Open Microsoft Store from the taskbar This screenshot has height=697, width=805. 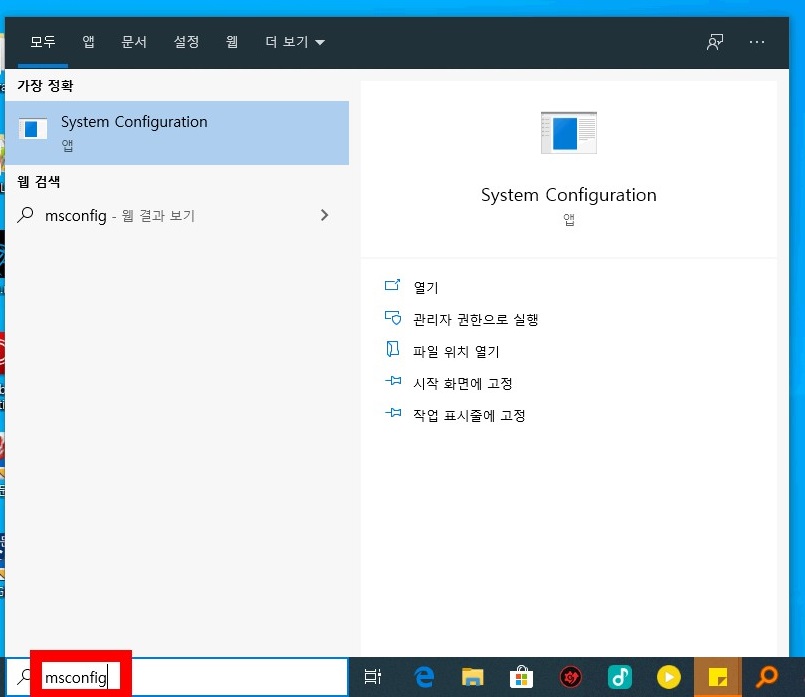(521, 677)
